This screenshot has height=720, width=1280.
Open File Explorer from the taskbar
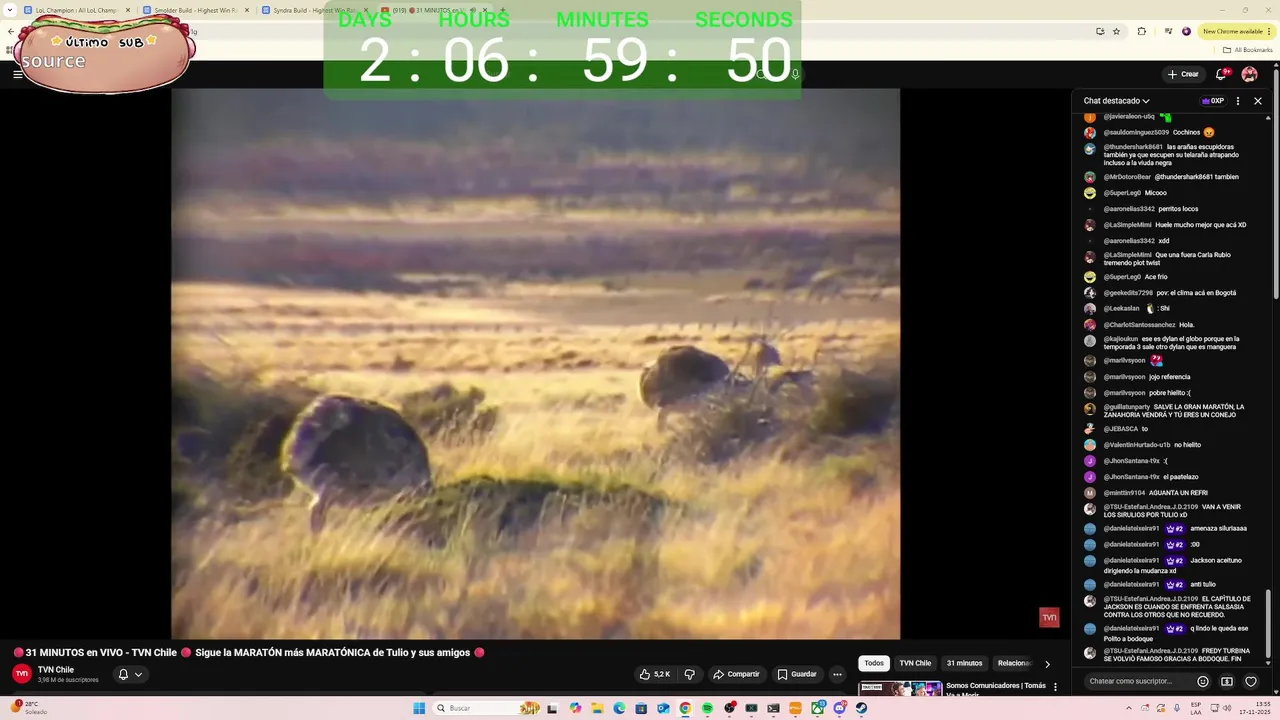coord(597,708)
